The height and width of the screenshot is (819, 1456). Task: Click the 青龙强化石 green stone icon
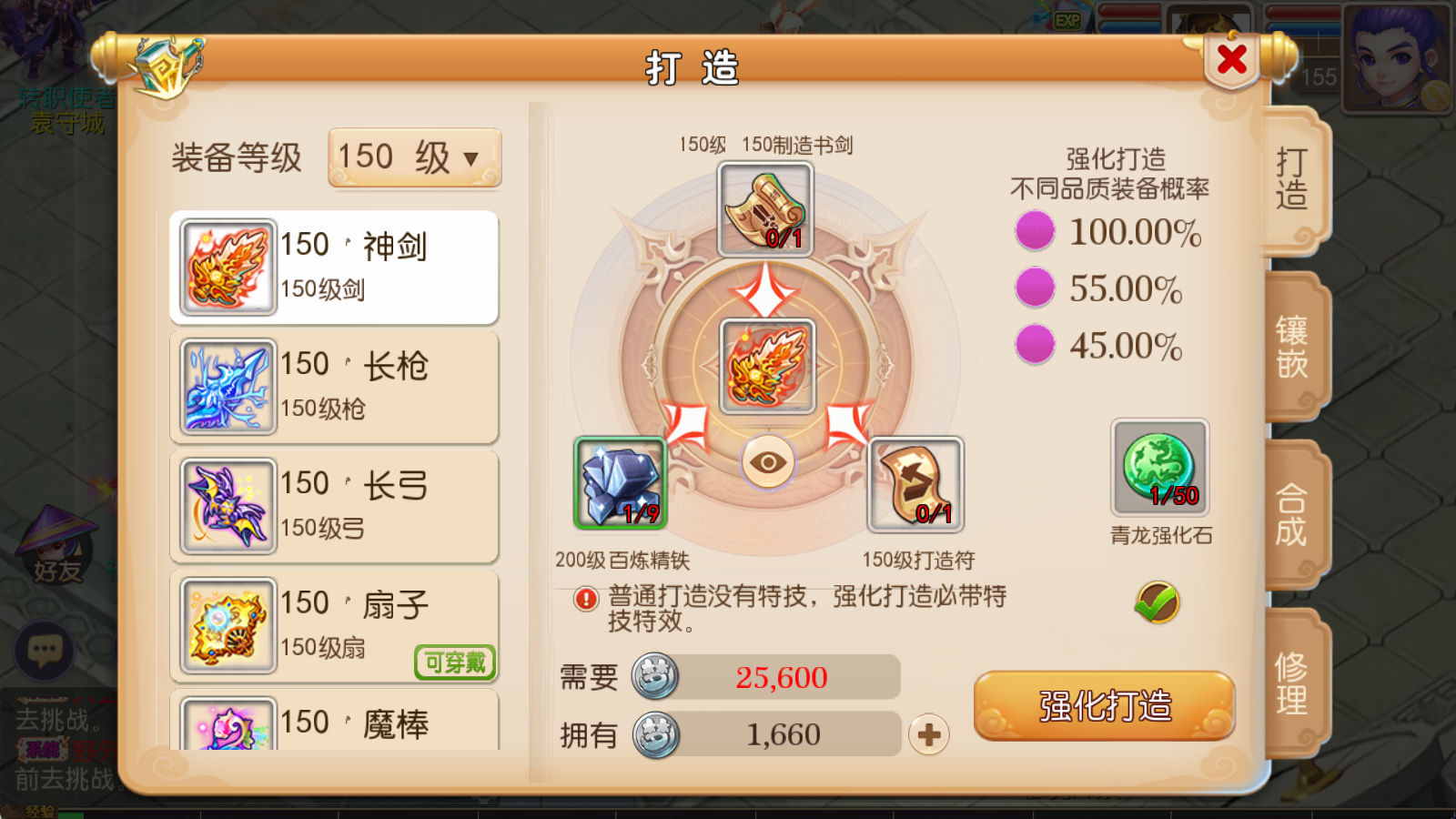pos(1159,468)
